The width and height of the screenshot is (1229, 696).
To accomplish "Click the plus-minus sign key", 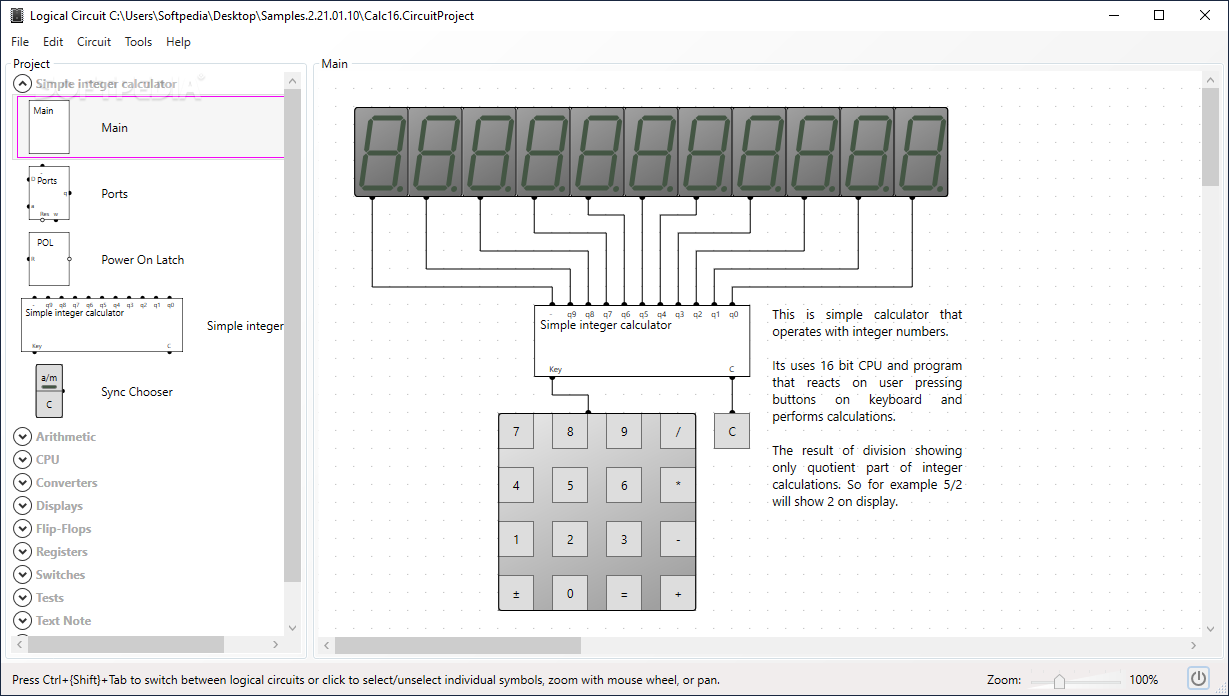I will 516,594.
